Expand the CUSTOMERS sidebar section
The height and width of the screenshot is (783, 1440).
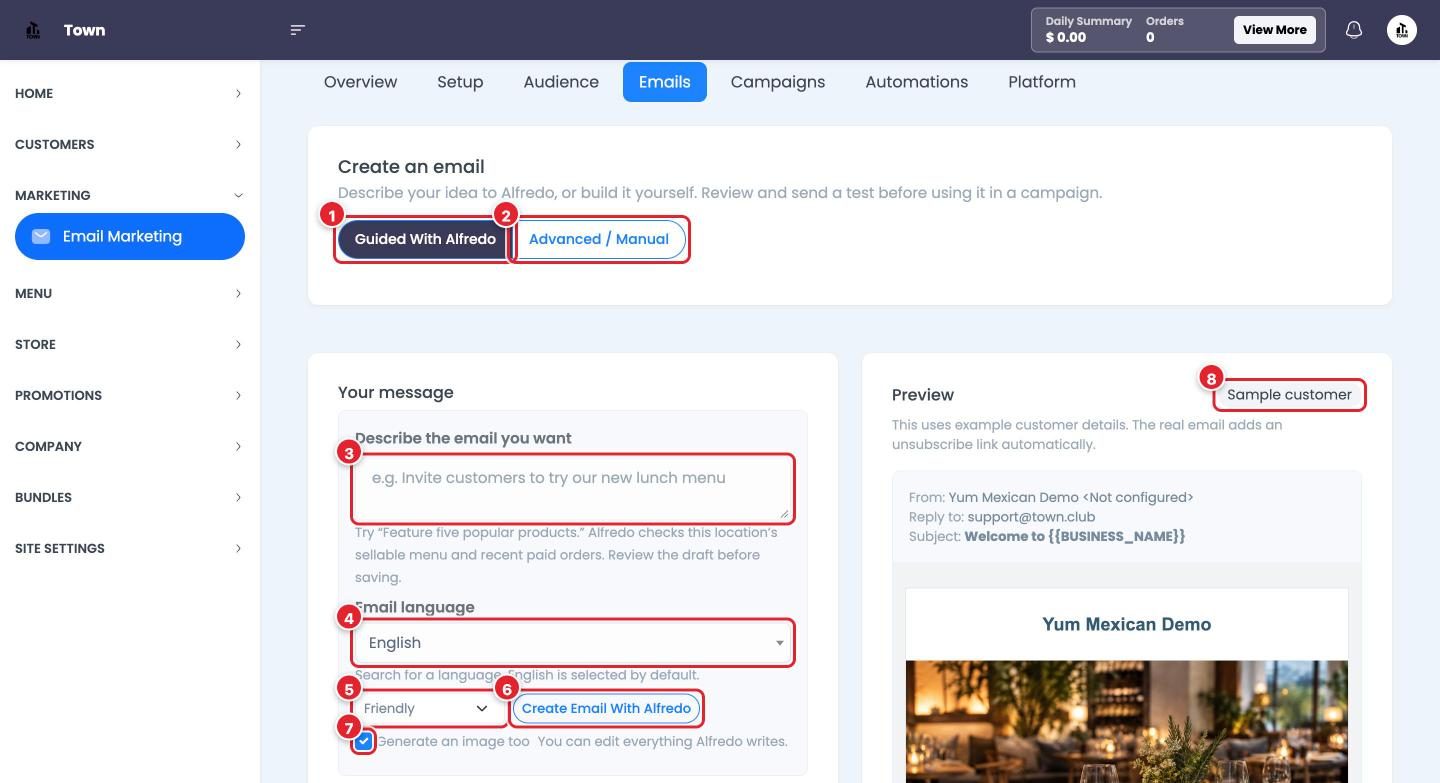click(x=130, y=144)
